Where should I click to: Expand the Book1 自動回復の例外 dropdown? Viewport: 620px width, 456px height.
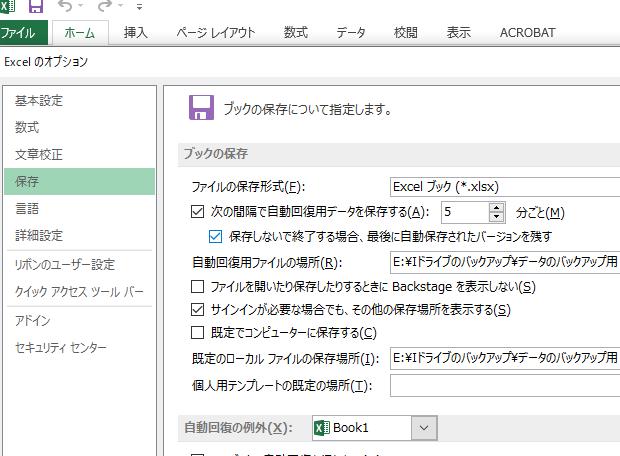point(425,428)
